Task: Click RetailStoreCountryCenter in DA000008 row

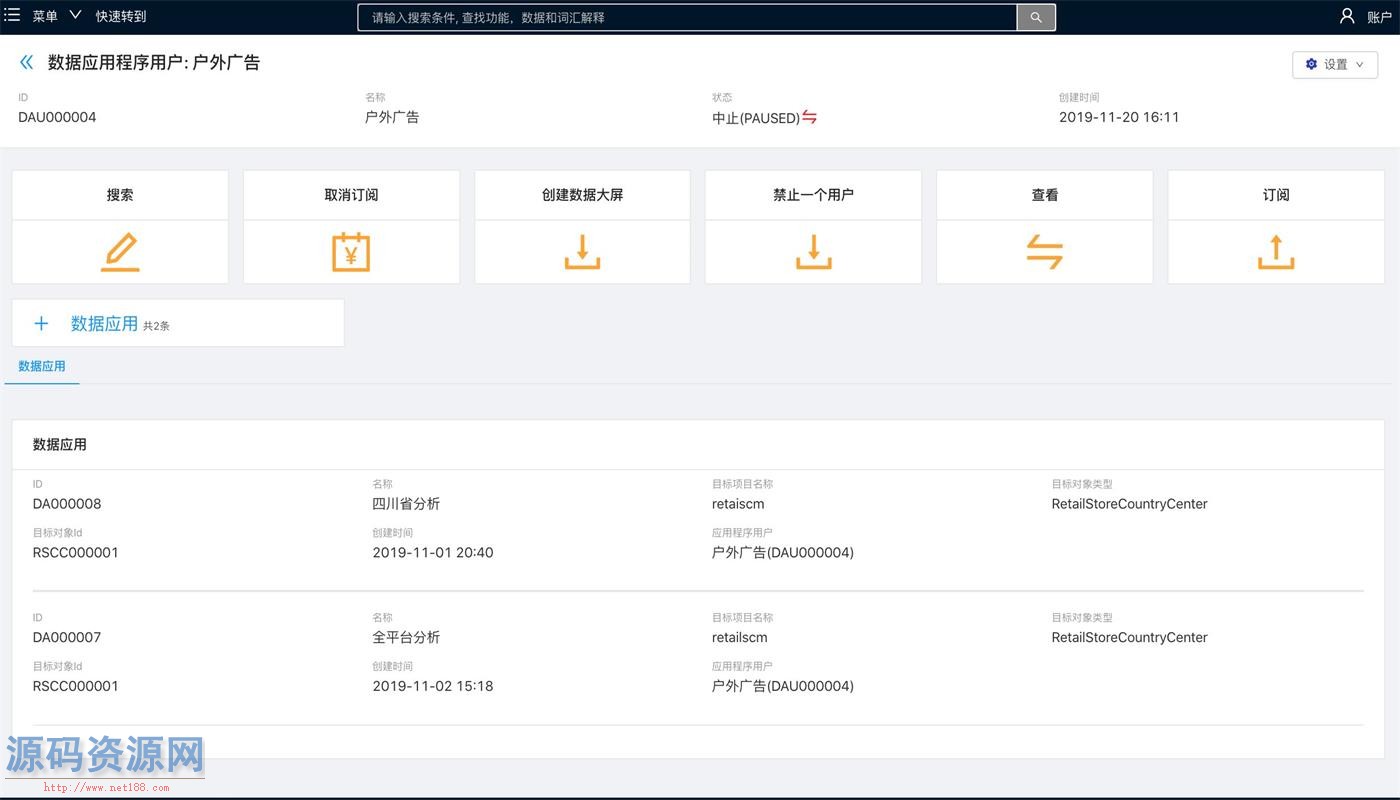Action: [1130, 504]
